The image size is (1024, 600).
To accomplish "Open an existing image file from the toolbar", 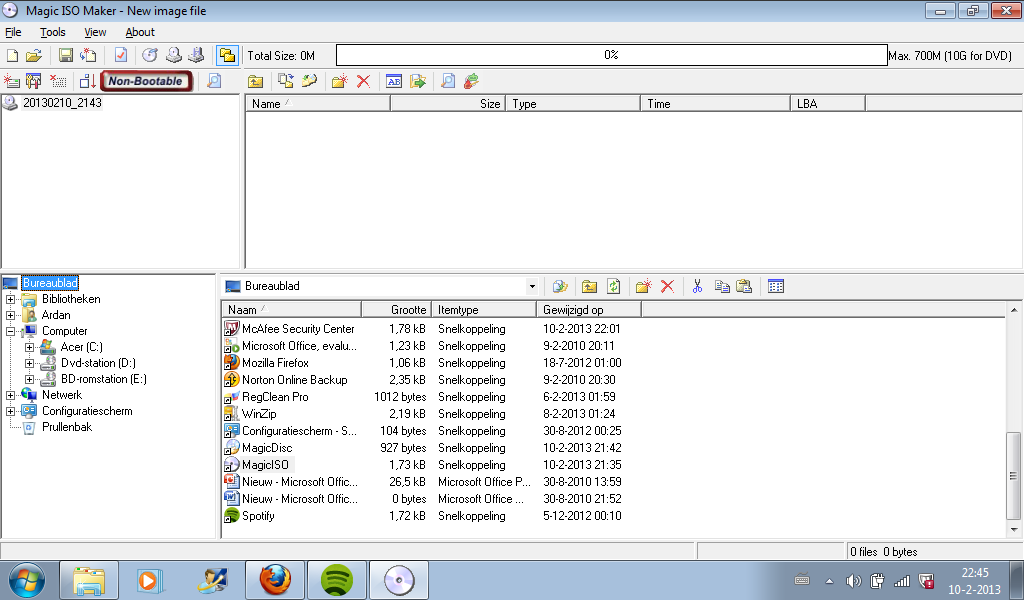I will pyautogui.click(x=34, y=55).
